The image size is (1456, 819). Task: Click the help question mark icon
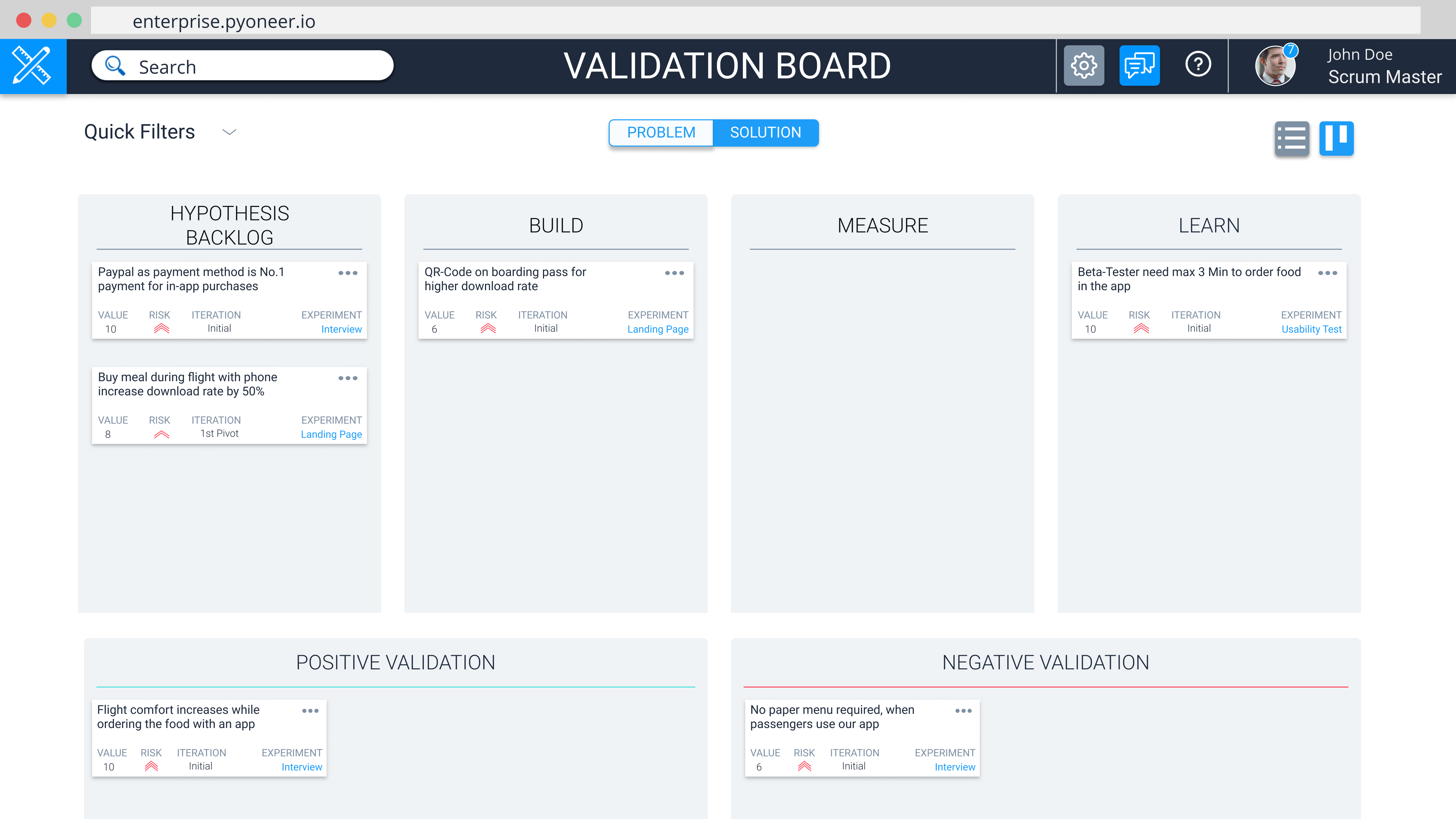[1198, 64]
